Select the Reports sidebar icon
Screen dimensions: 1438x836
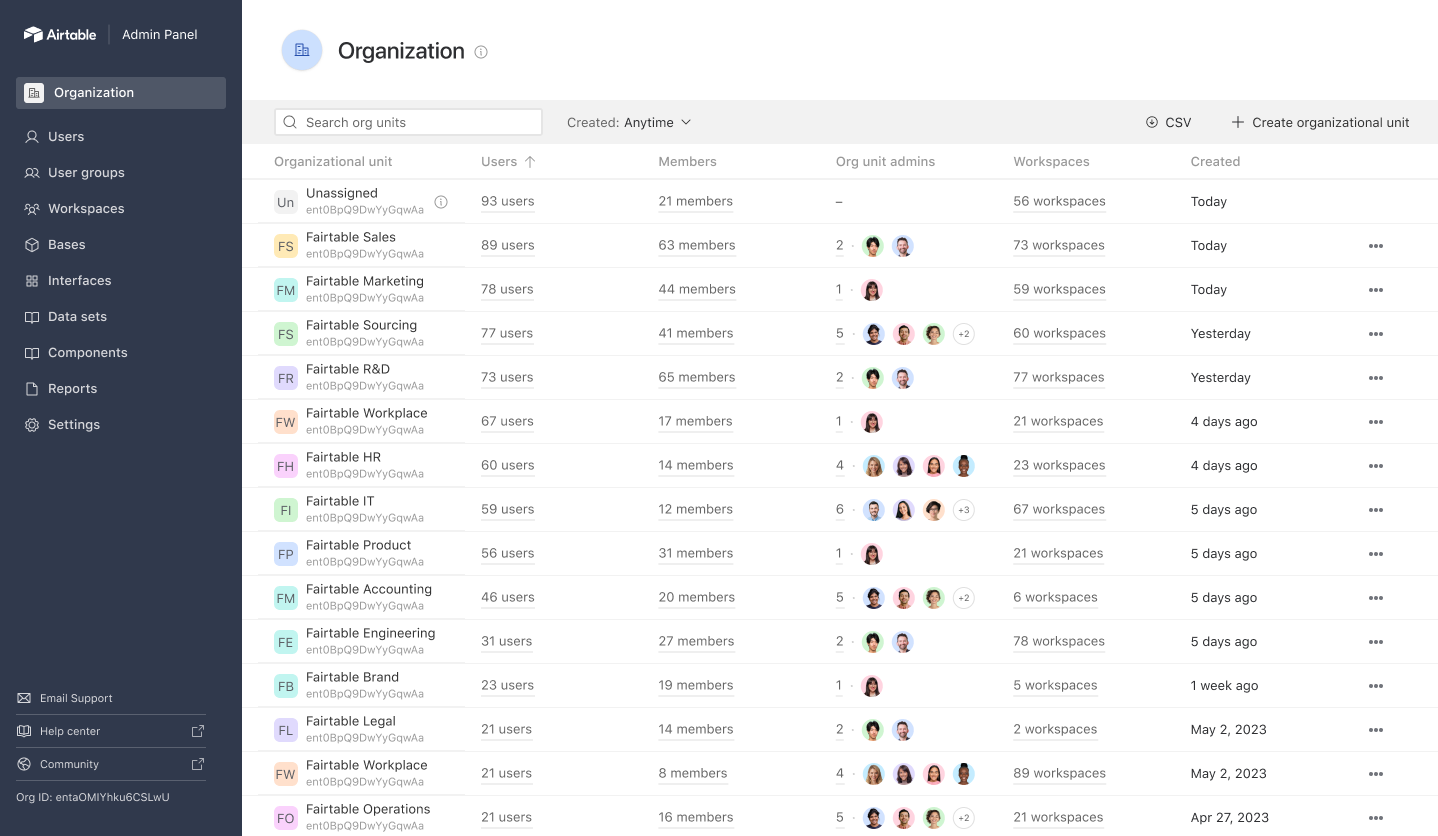click(x=33, y=388)
